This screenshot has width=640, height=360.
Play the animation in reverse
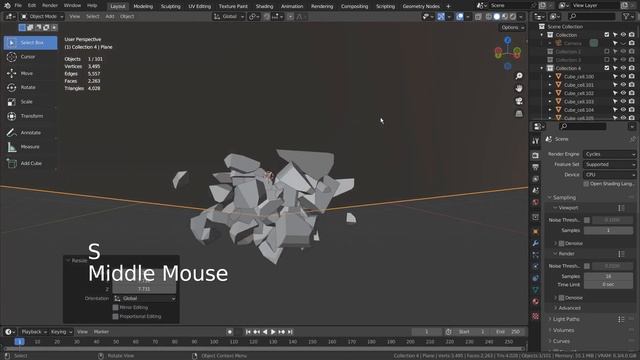265,332
